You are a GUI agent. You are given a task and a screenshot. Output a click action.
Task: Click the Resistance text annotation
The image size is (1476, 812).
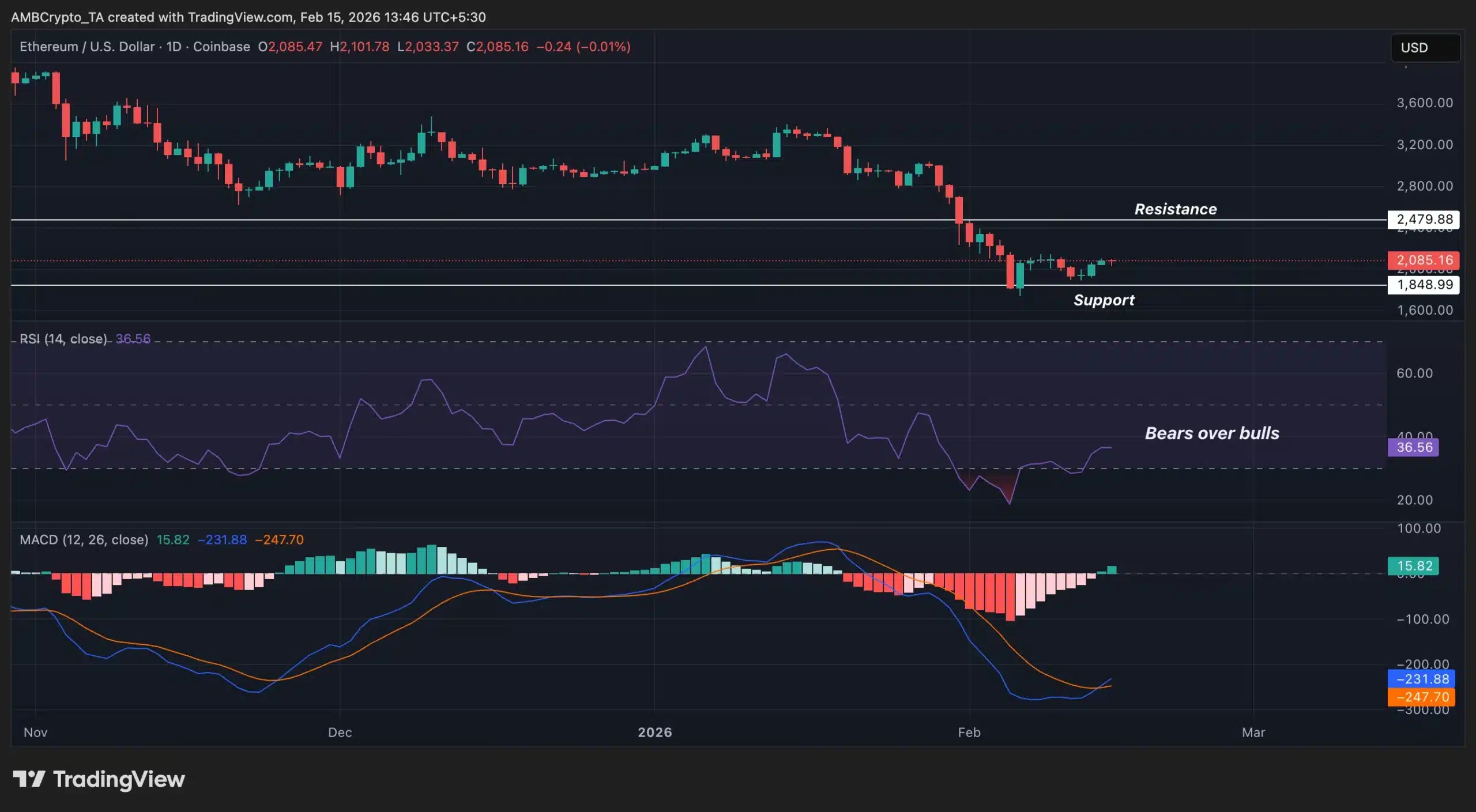(1175, 209)
